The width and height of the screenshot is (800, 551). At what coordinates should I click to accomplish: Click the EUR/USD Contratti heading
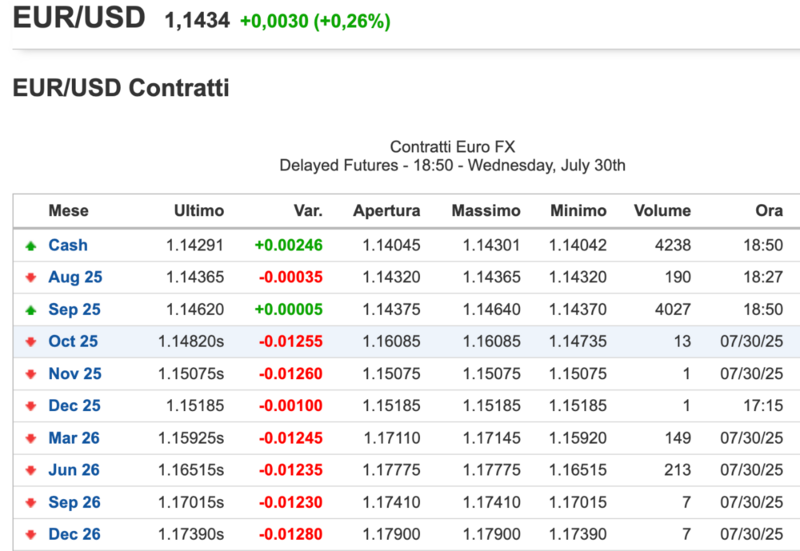tap(121, 88)
